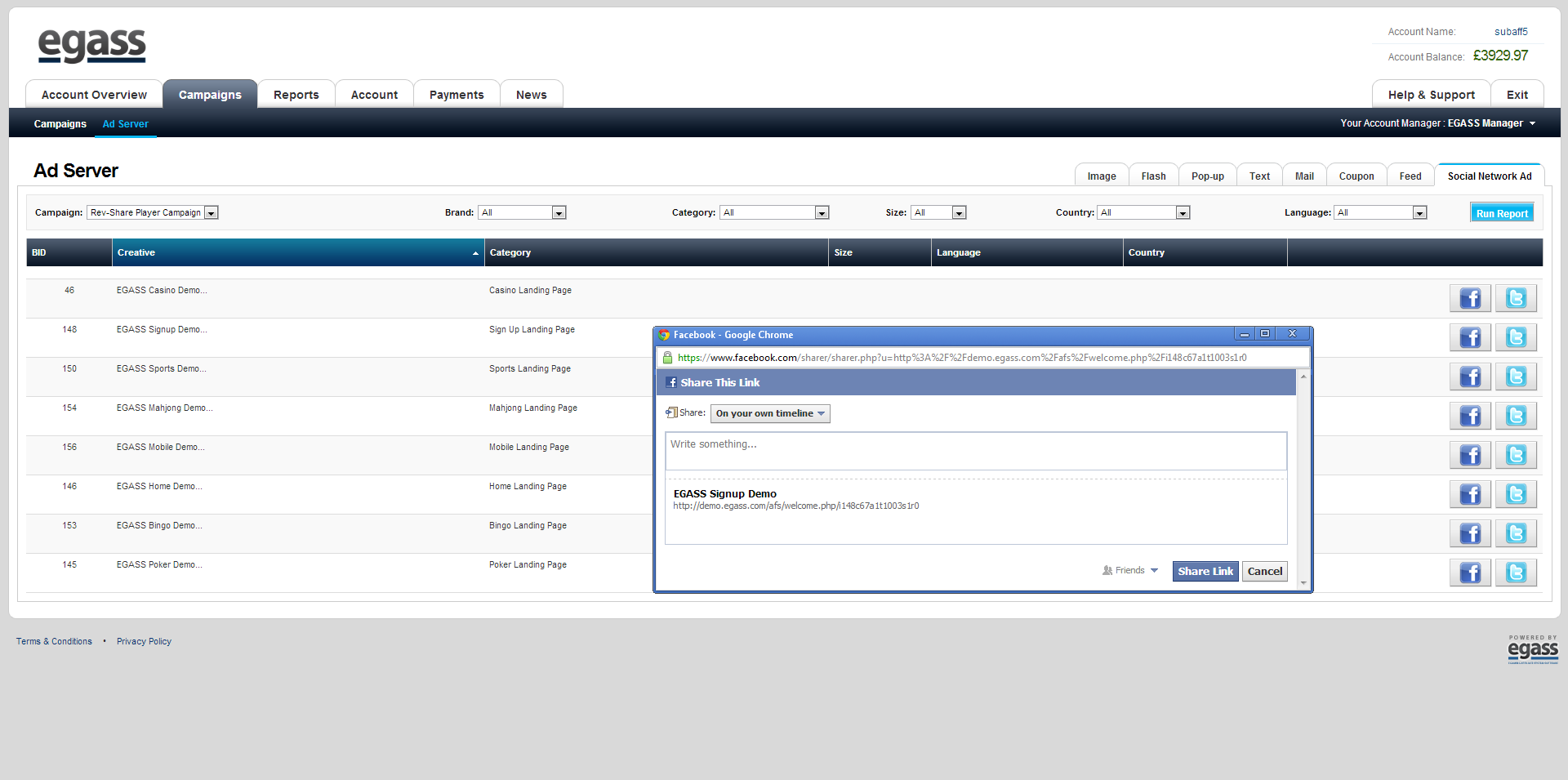Share EGASS Casino Demo on Facebook
Viewport: 1568px width, 780px height.
point(1470,298)
